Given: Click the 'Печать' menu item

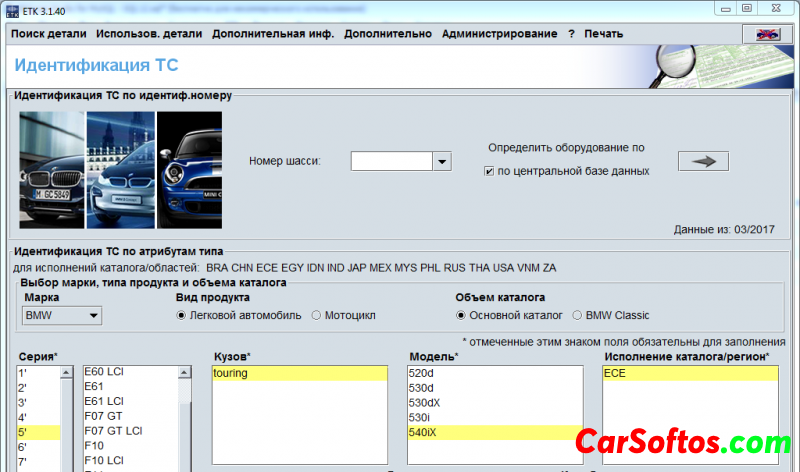Looking at the screenshot, I should click(603, 34).
